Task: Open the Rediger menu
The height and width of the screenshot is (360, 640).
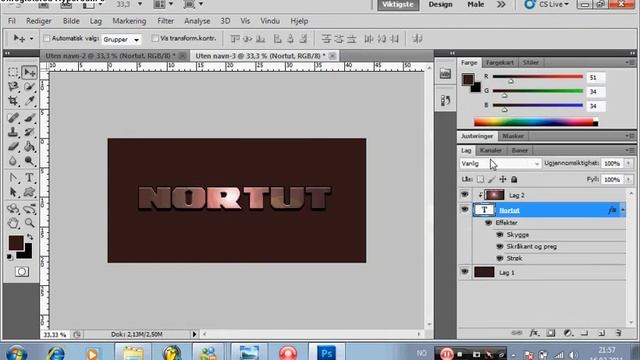Action: [x=39, y=21]
